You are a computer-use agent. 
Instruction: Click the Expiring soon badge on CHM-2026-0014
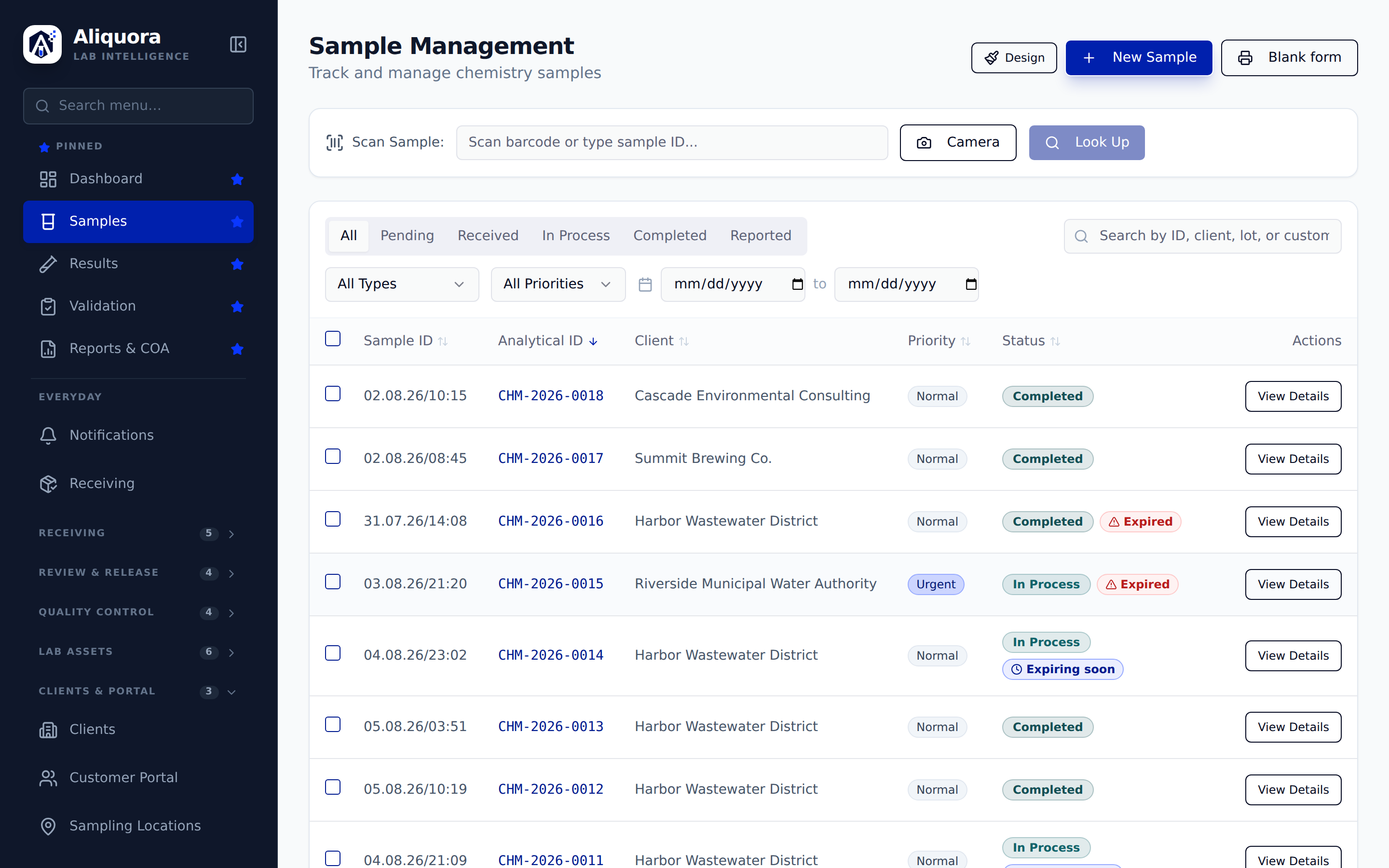(x=1062, y=669)
